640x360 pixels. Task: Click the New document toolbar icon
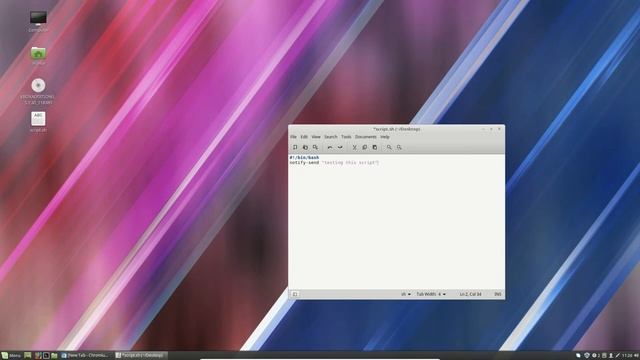(295, 147)
